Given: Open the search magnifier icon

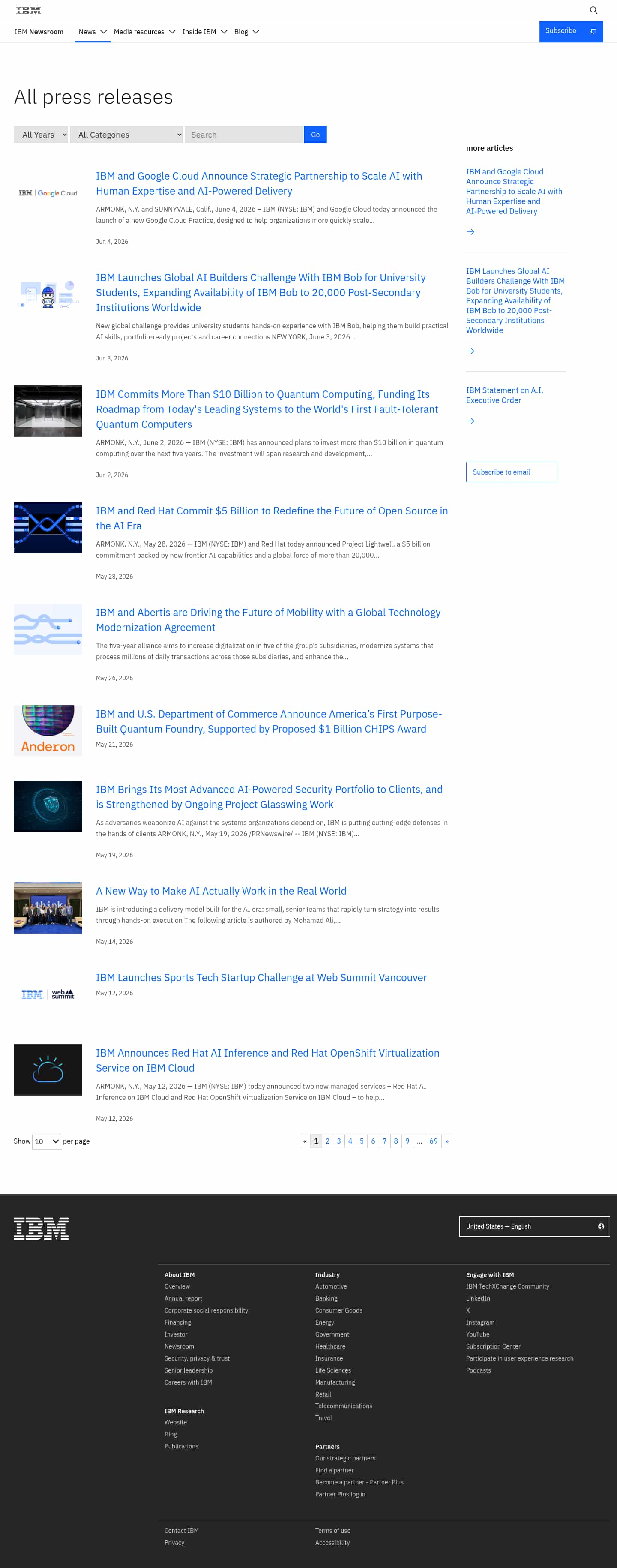Looking at the screenshot, I should 593,10.
